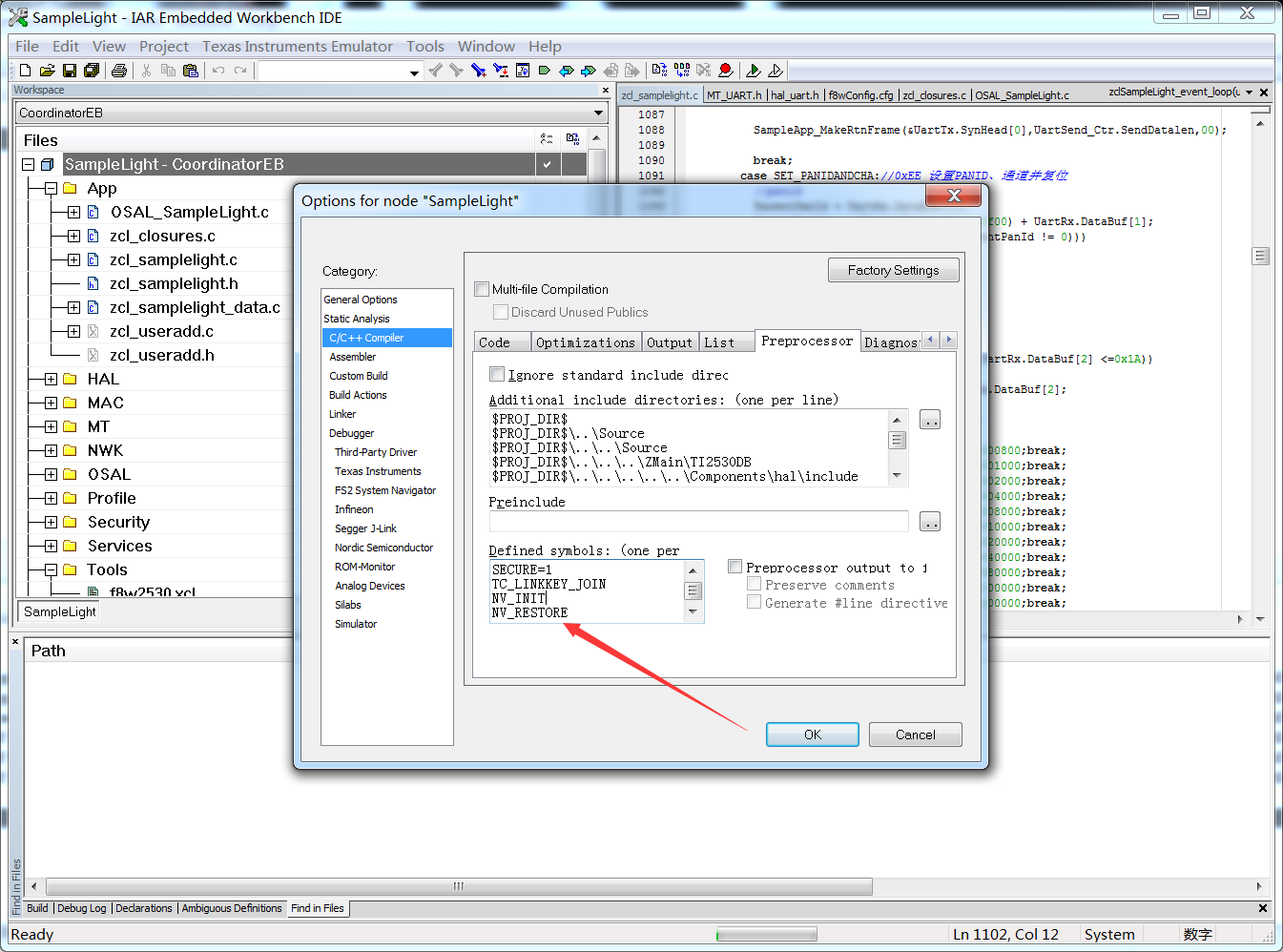Click the New document toolbar icon
This screenshot has height=952, width=1283.
pyautogui.click(x=26, y=71)
